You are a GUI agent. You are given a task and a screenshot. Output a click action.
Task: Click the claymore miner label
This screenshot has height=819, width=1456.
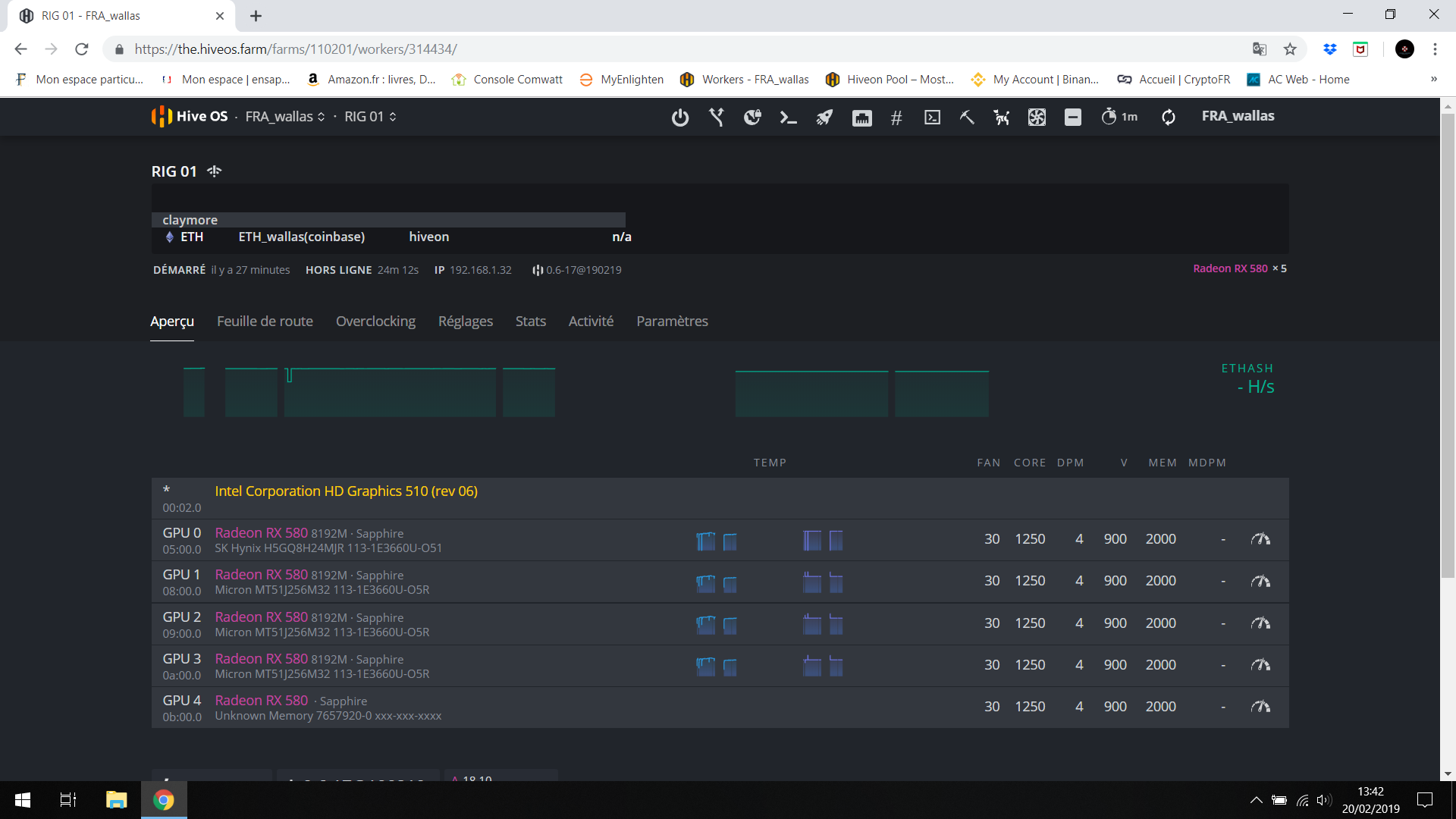190,220
